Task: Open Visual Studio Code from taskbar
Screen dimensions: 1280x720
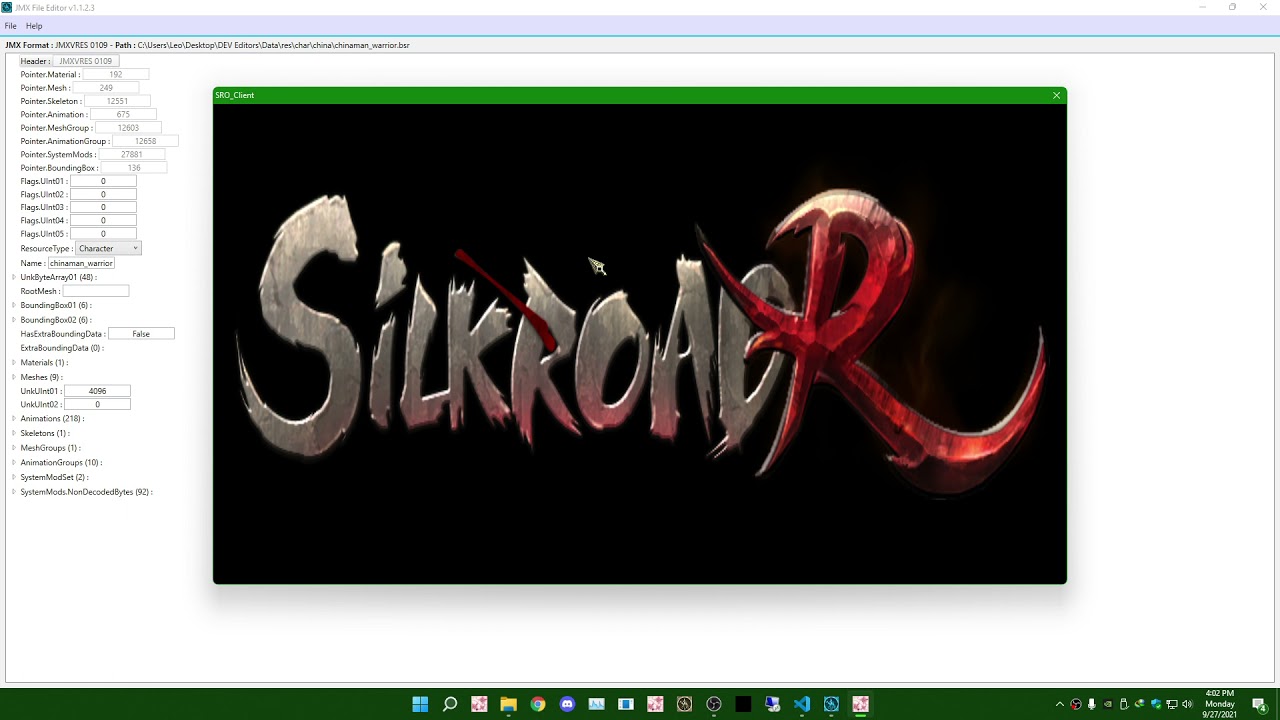Action: coord(801,704)
